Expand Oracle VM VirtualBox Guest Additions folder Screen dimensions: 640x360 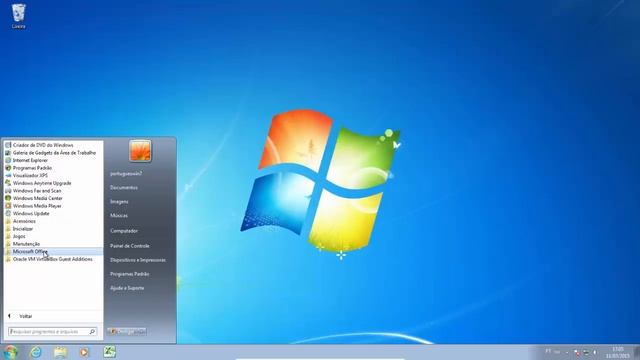(53, 259)
